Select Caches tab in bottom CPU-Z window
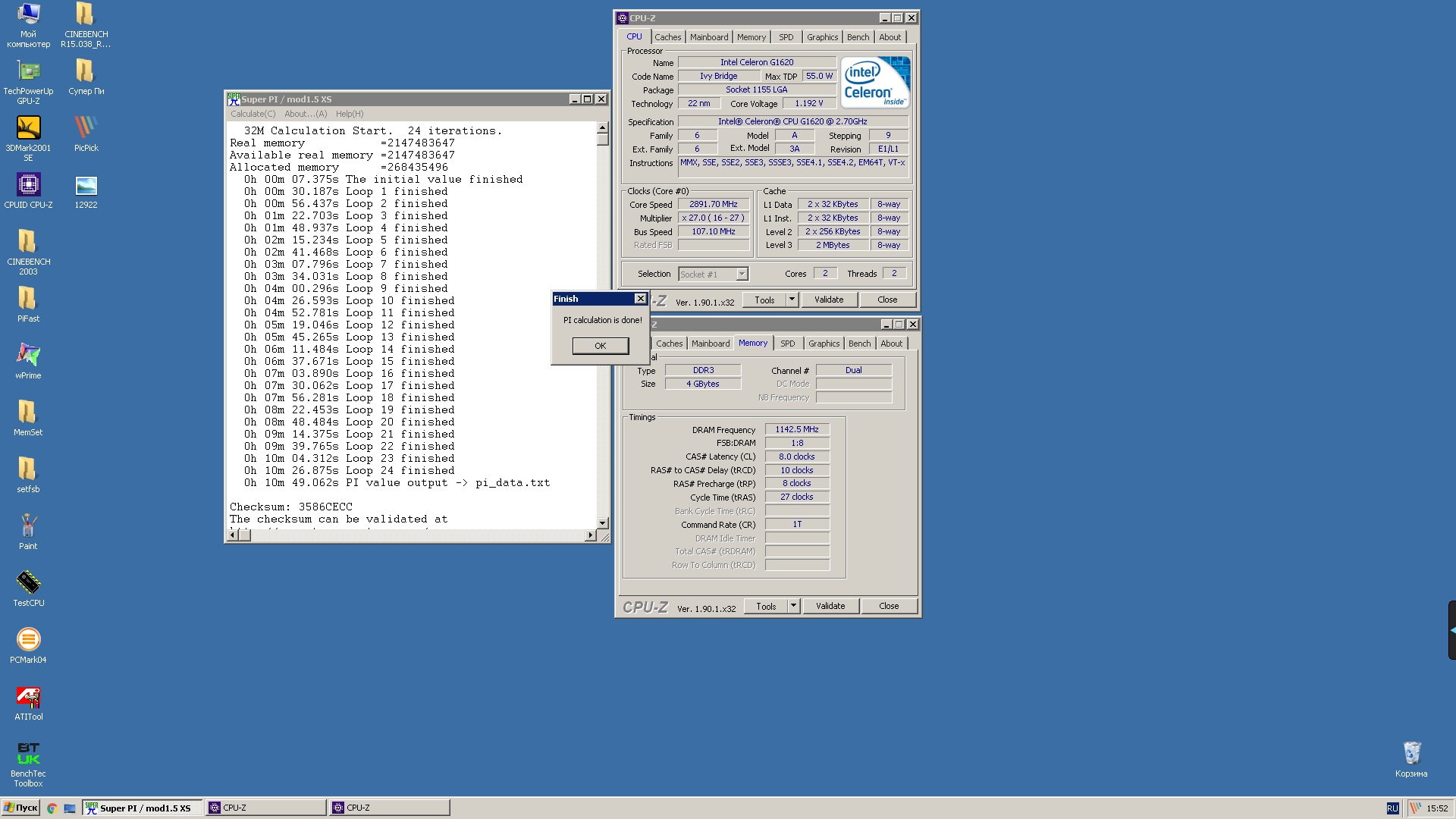 (669, 344)
